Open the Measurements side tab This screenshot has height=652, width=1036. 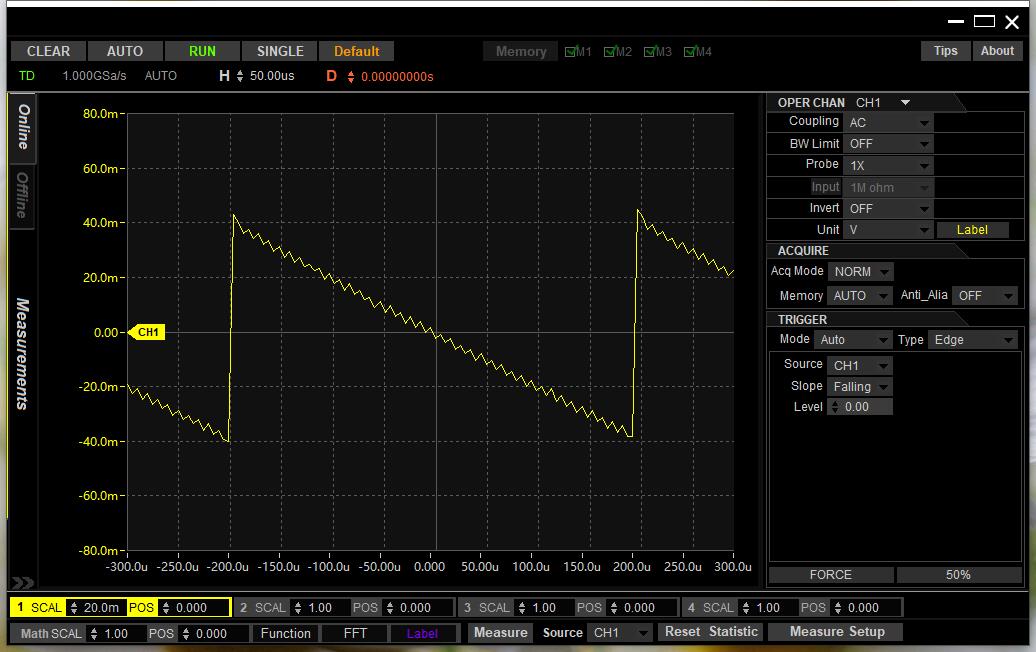pyautogui.click(x=22, y=354)
